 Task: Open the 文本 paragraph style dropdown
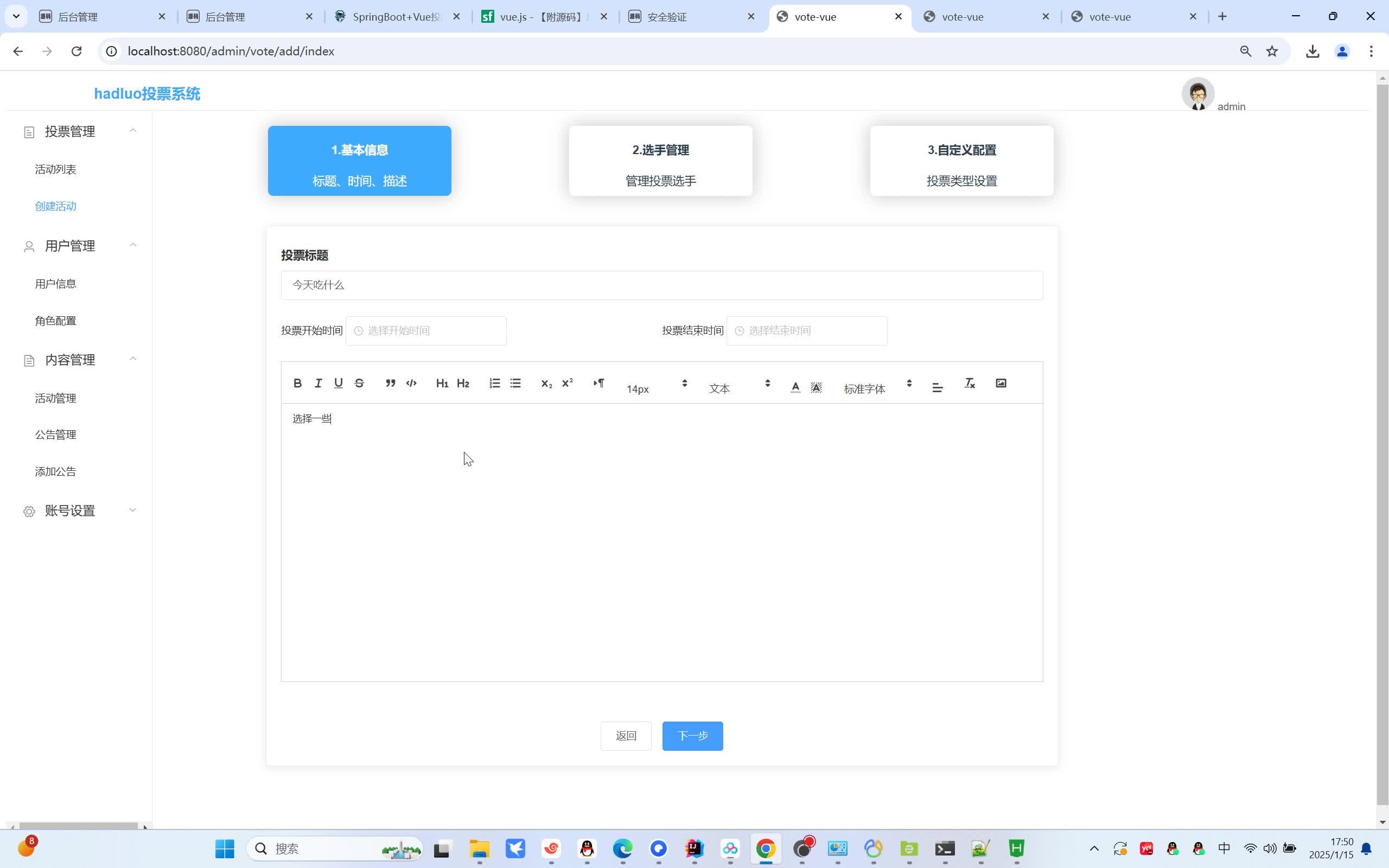tap(721, 388)
